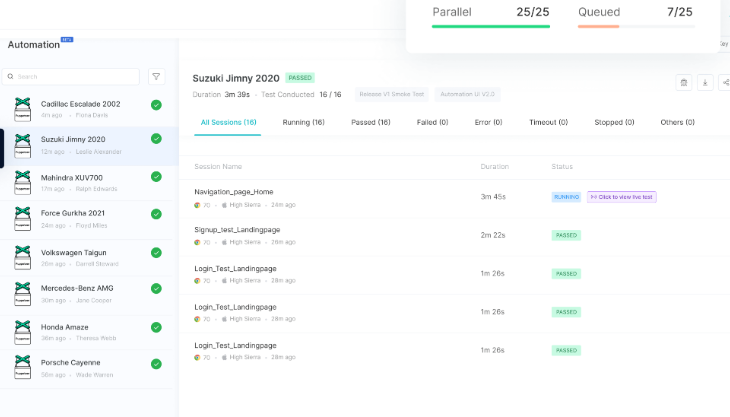Switch to Failed (0) tab
This screenshot has width=730, height=417.
433,122
